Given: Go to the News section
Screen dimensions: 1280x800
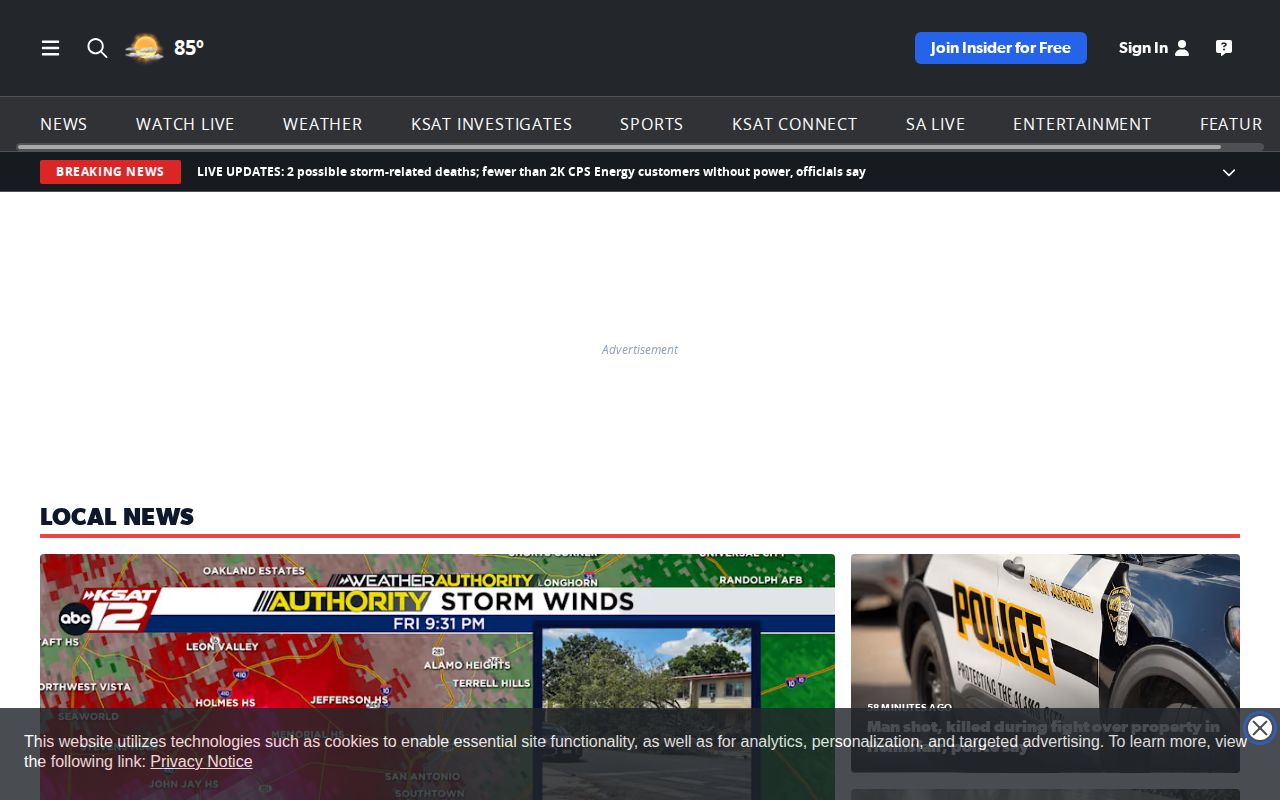Looking at the screenshot, I should [x=64, y=124].
